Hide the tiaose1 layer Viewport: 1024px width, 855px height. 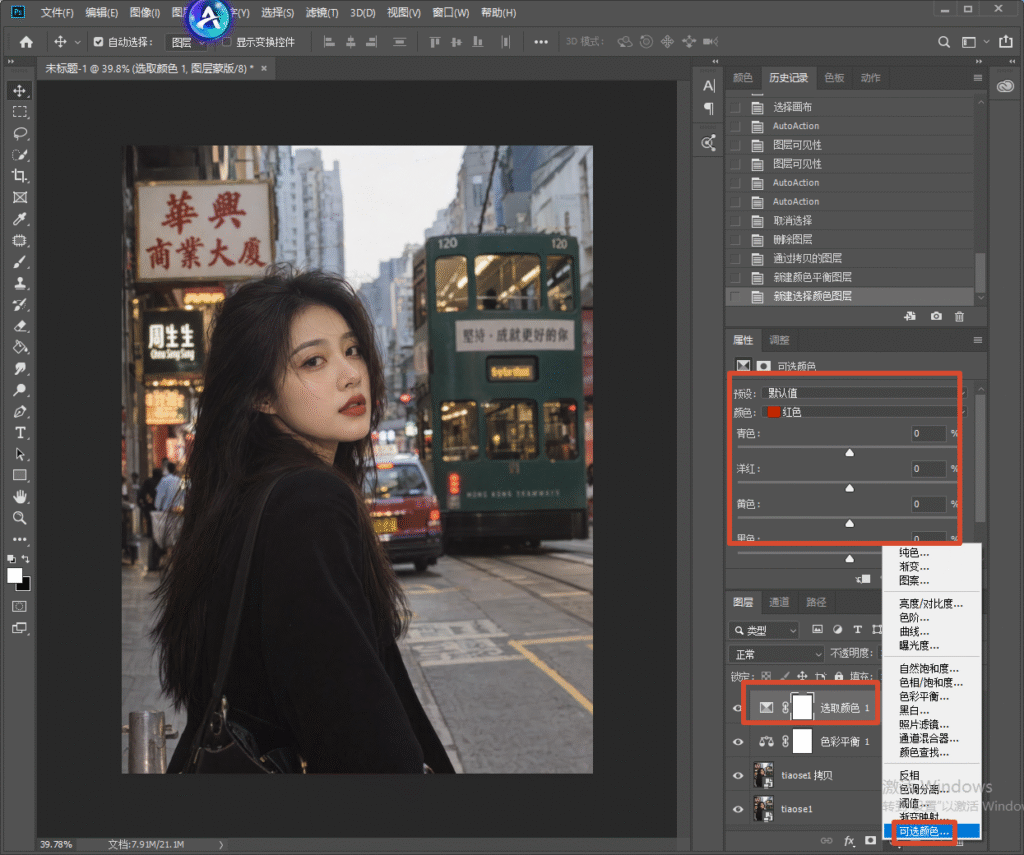point(737,809)
